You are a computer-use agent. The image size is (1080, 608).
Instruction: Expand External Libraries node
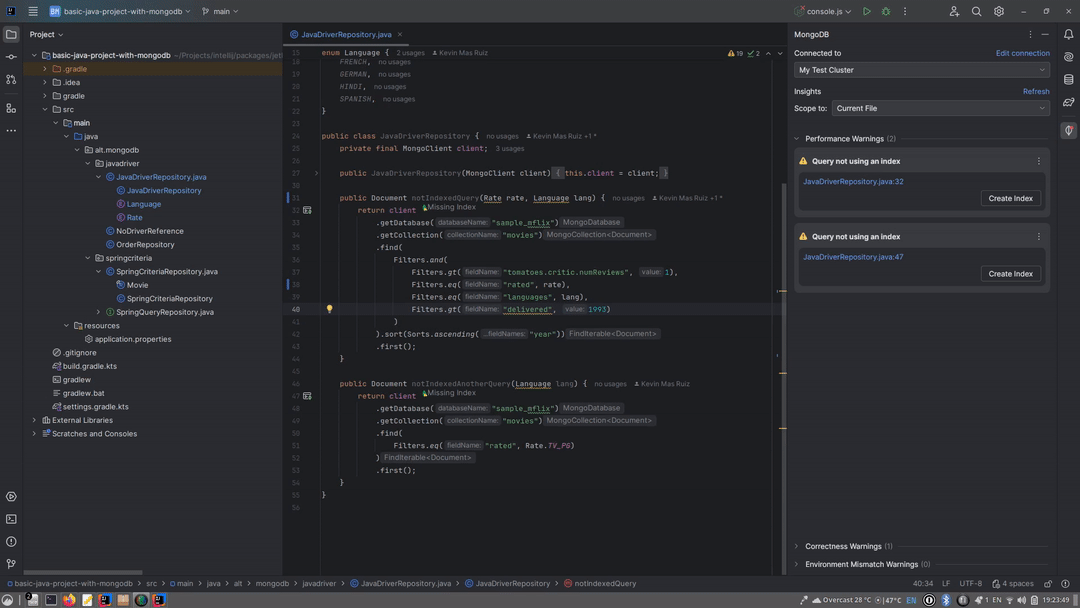(x=34, y=420)
